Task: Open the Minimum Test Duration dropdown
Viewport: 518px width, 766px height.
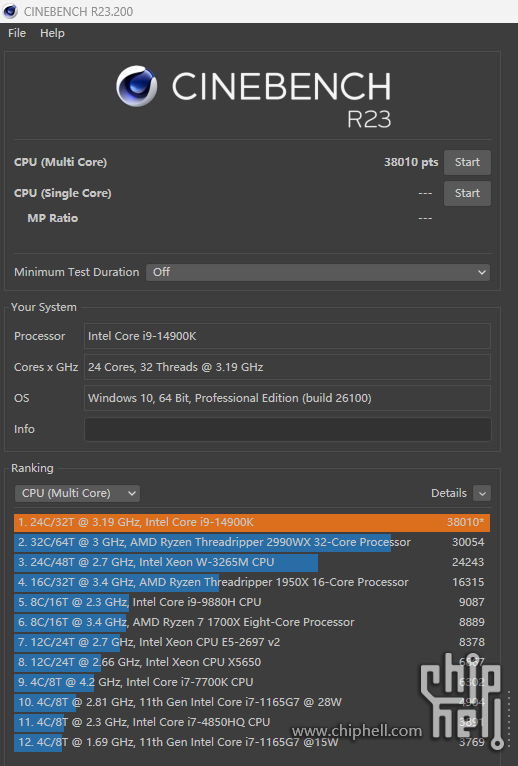Action: point(318,272)
